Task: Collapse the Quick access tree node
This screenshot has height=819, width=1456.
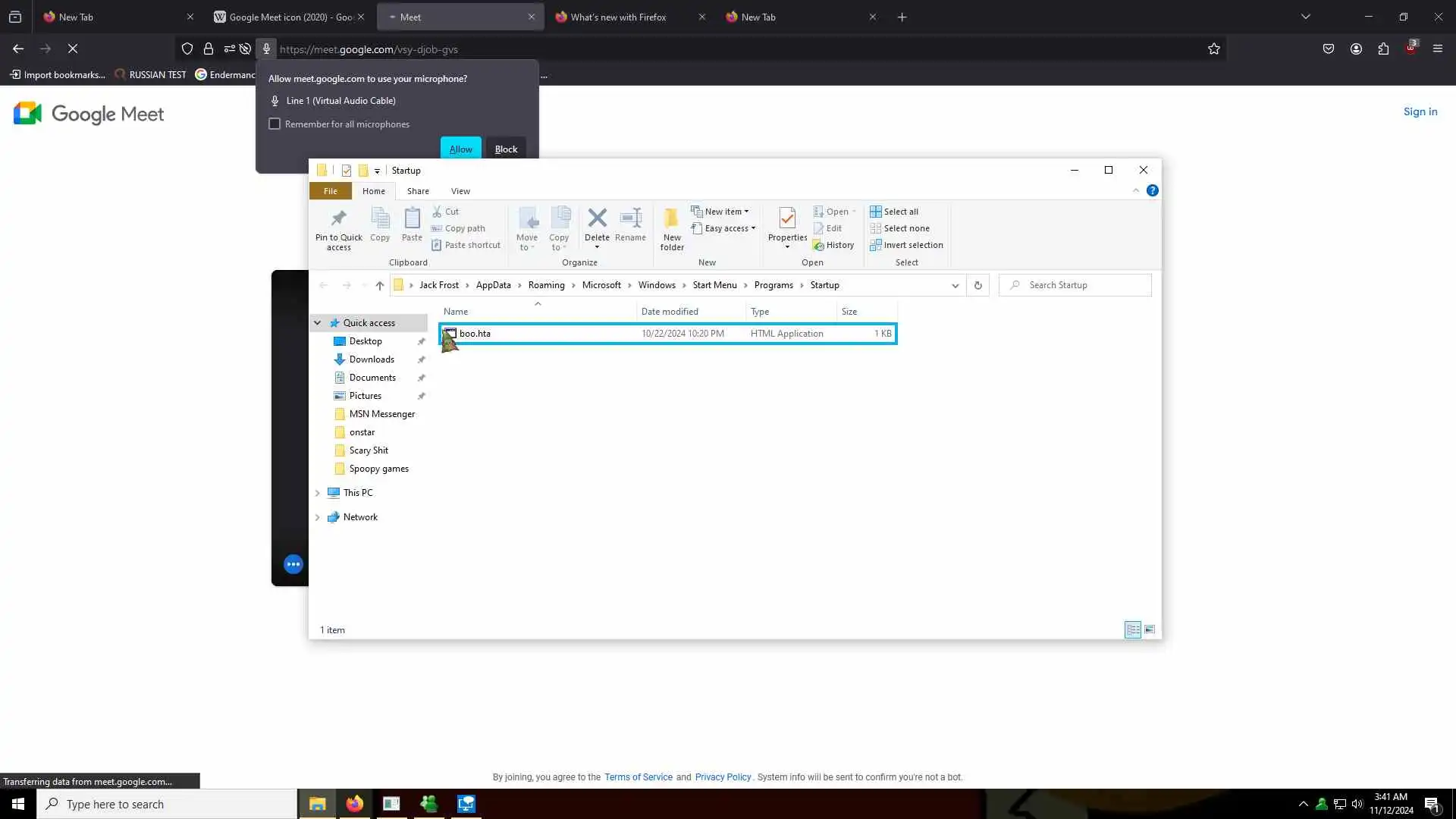Action: pos(318,323)
